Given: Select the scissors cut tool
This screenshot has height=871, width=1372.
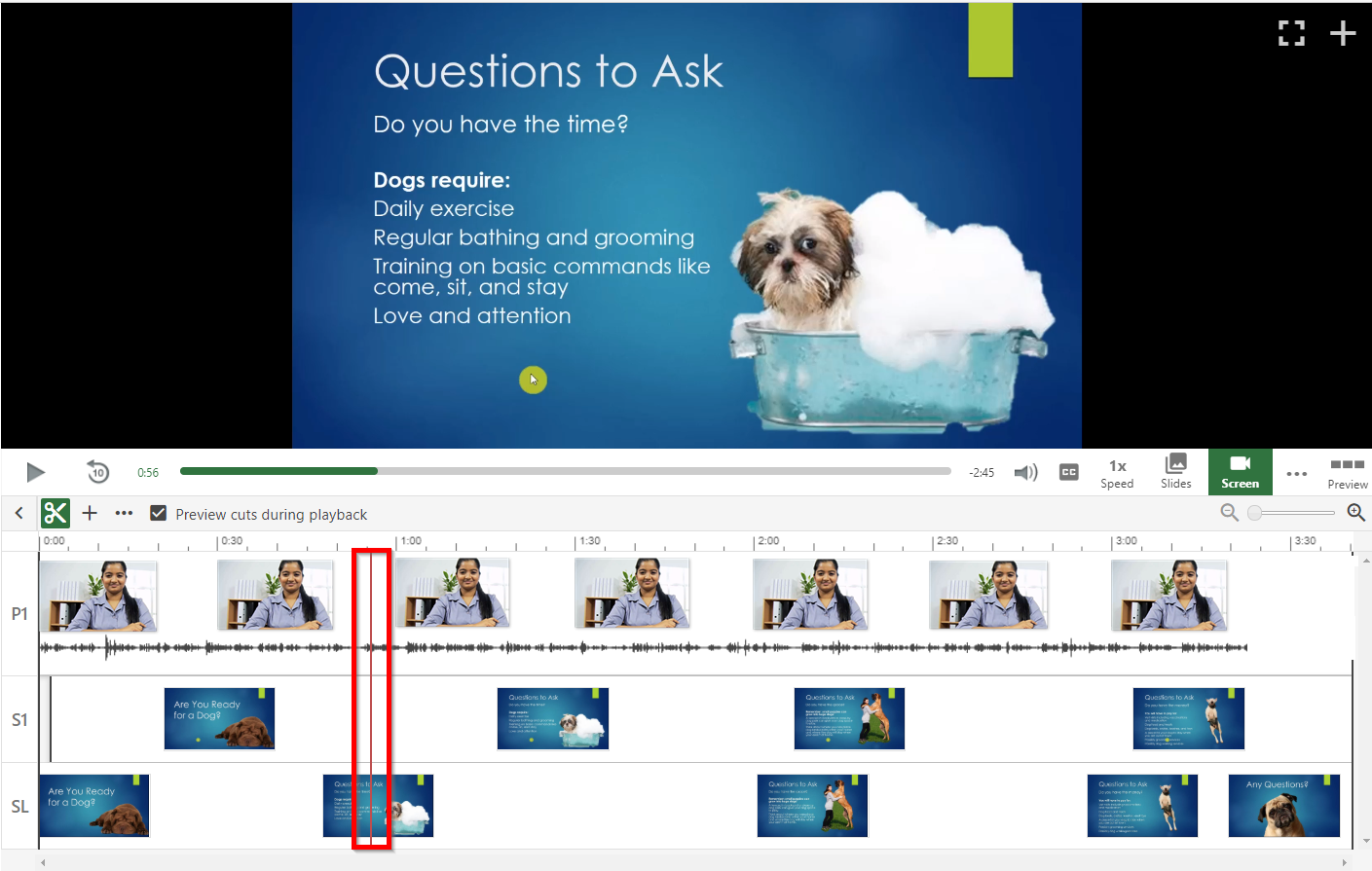Looking at the screenshot, I should click(56, 513).
